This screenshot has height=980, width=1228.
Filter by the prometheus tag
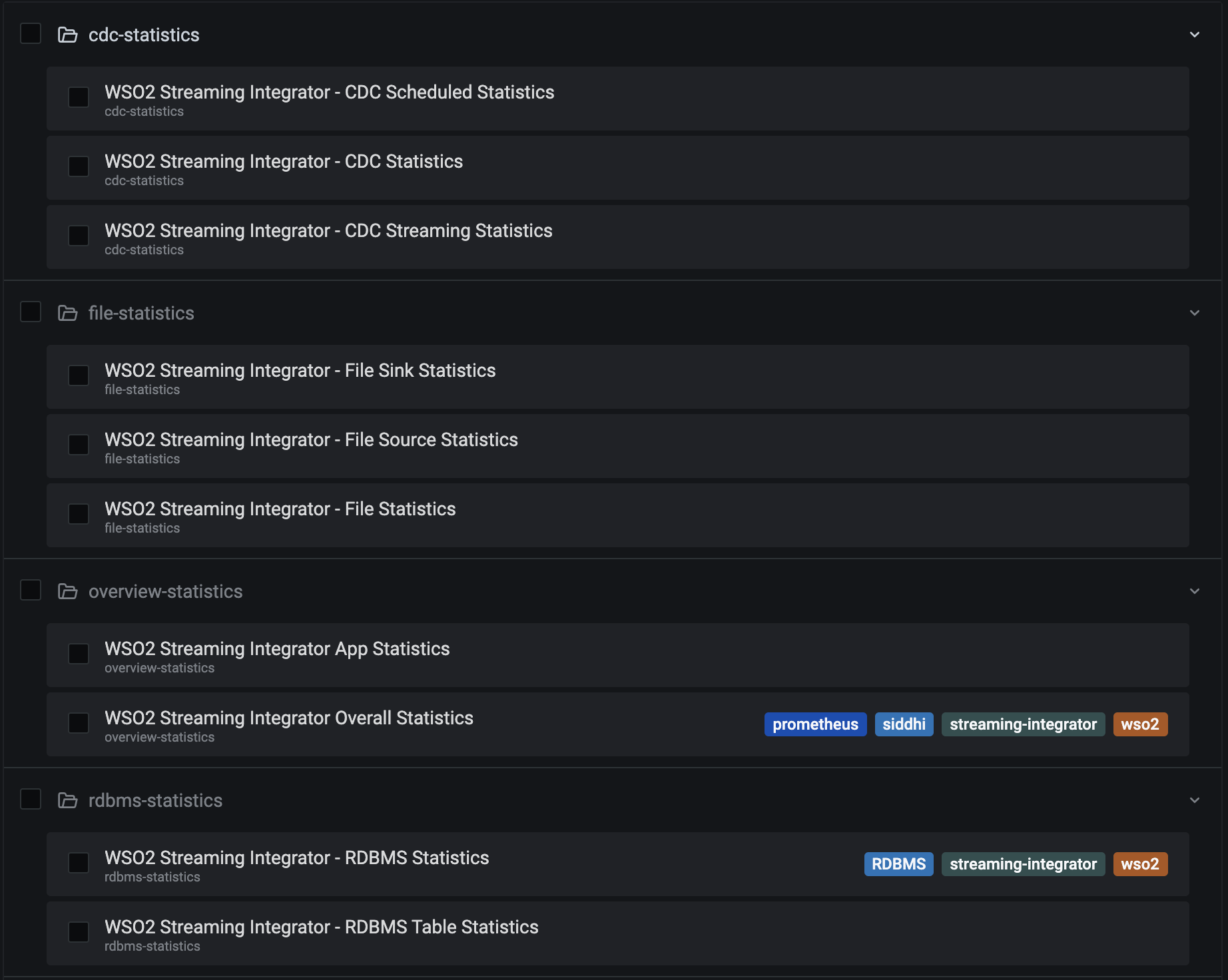point(815,724)
